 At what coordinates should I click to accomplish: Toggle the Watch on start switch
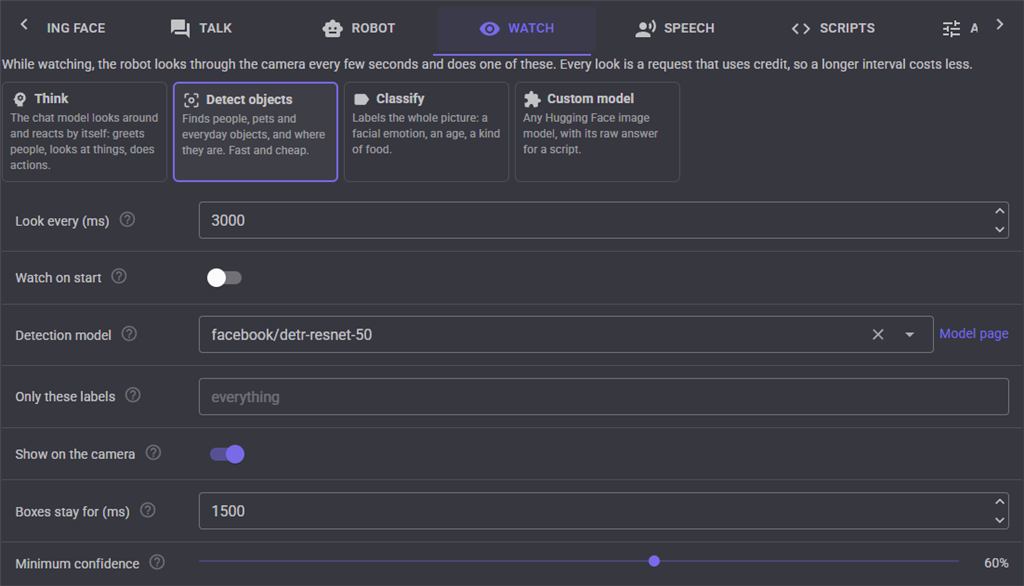click(224, 278)
